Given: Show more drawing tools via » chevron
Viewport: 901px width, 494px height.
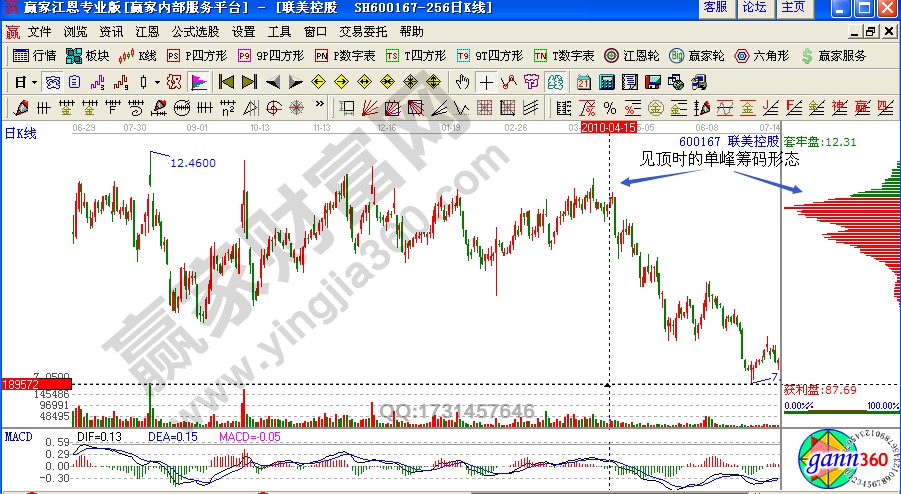Looking at the screenshot, I should point(319,105).
